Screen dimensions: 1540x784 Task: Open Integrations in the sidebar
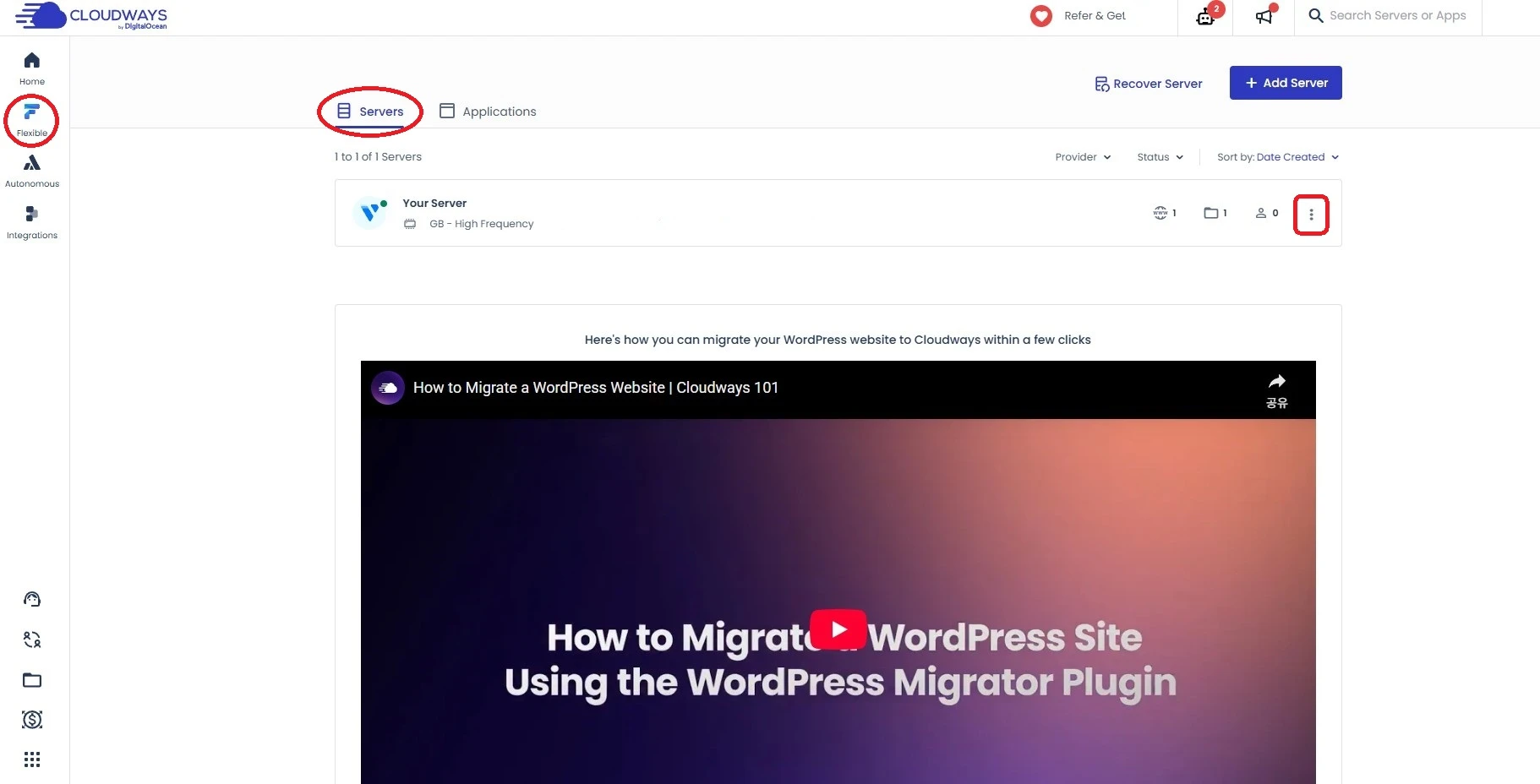tap(32, 222)
